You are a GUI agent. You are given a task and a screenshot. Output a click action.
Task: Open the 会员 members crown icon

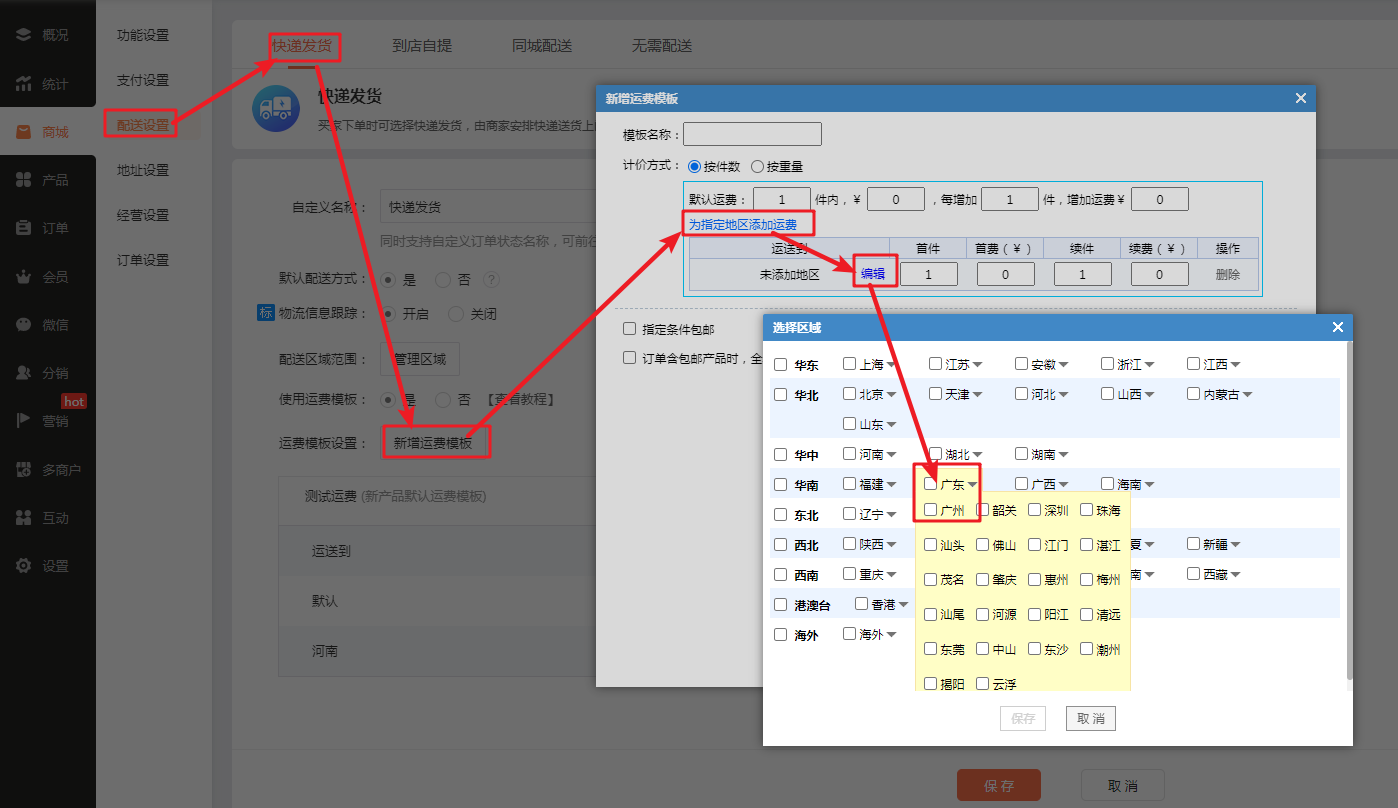23,277
